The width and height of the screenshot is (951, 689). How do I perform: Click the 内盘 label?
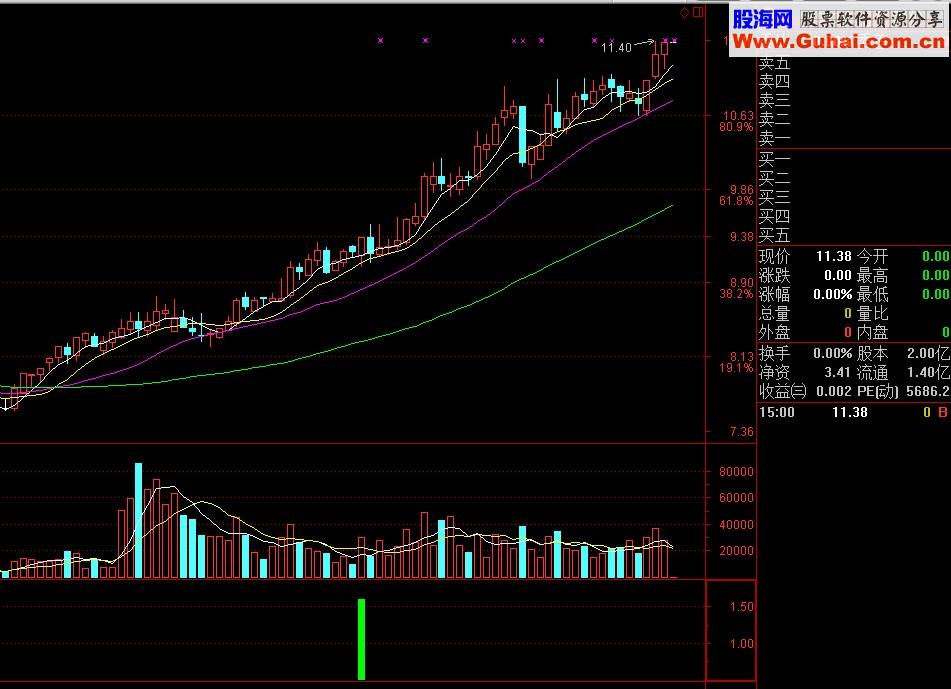click(x=873, y=332)
